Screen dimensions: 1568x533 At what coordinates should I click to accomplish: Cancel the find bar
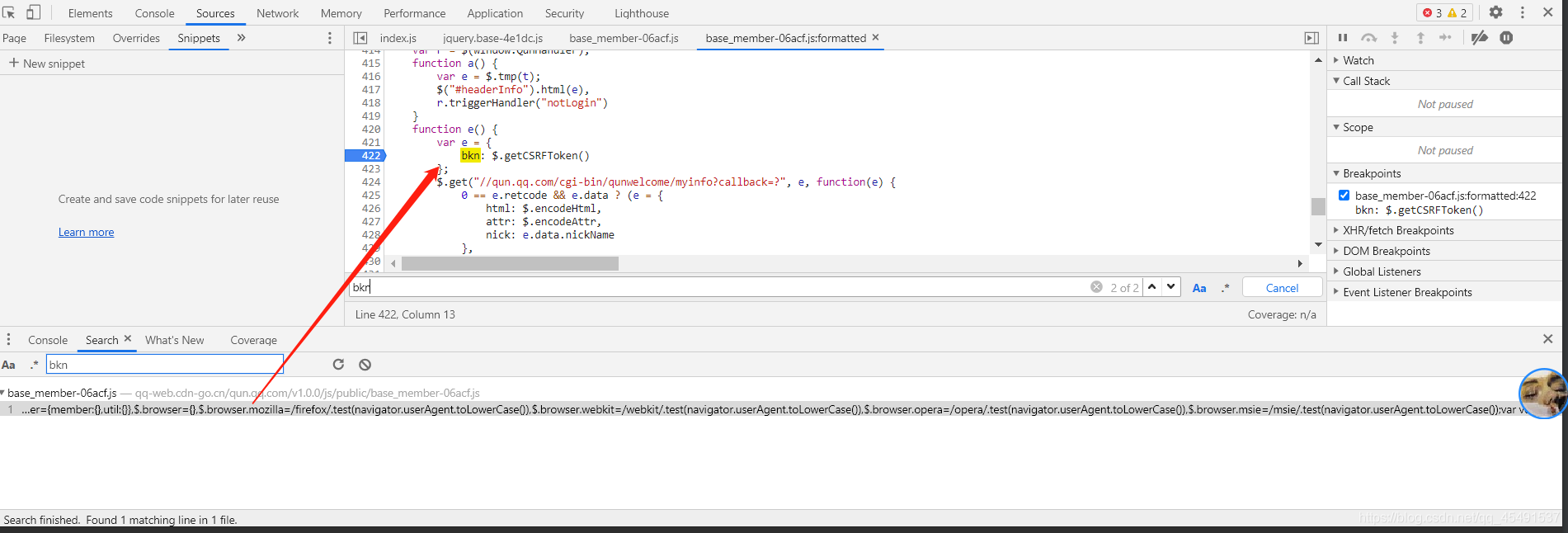[1282, 288]
